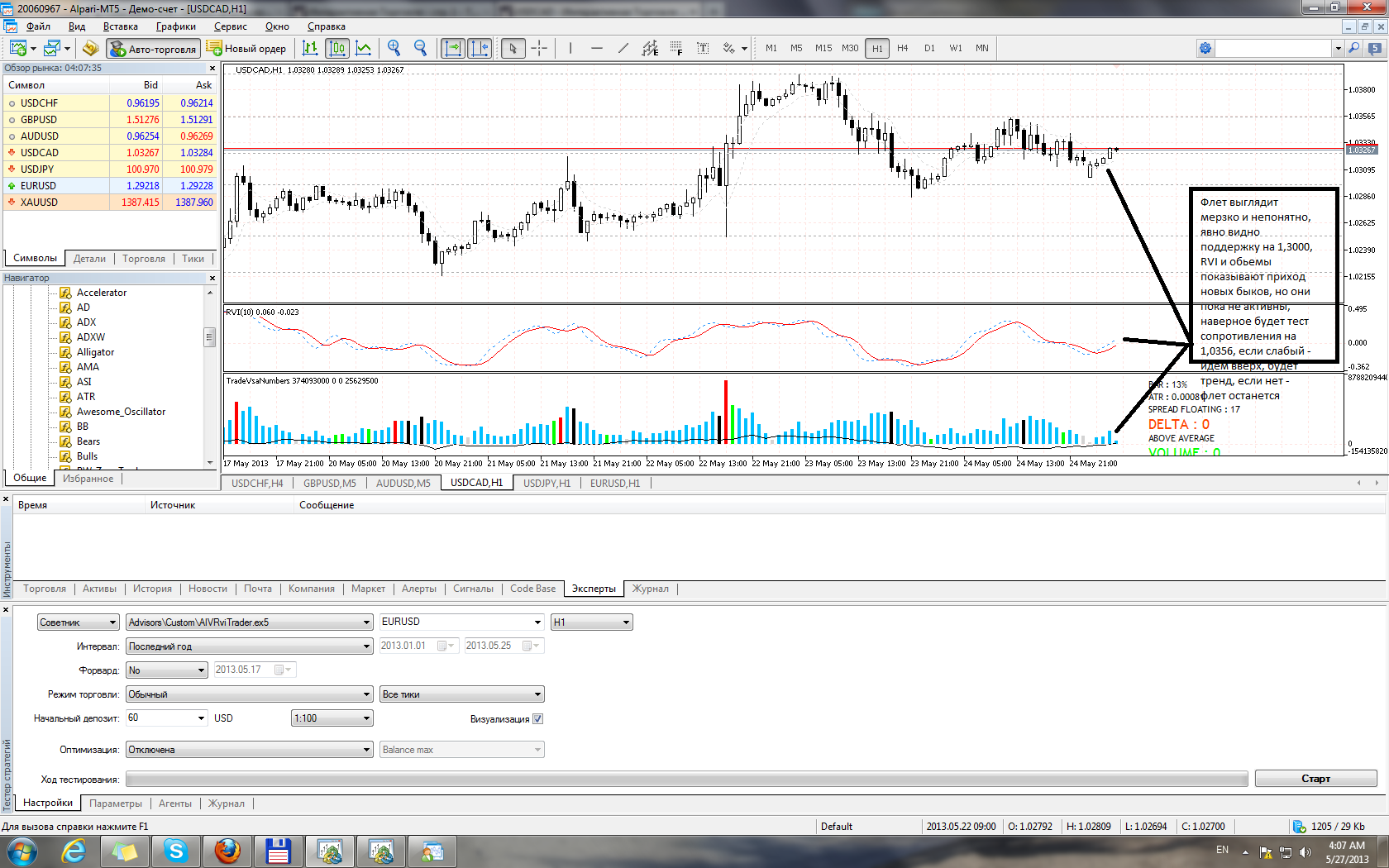Screen dimensions: 1389x868
Task: Select EURUSD row in Market Watch
Action: (110, 185)
